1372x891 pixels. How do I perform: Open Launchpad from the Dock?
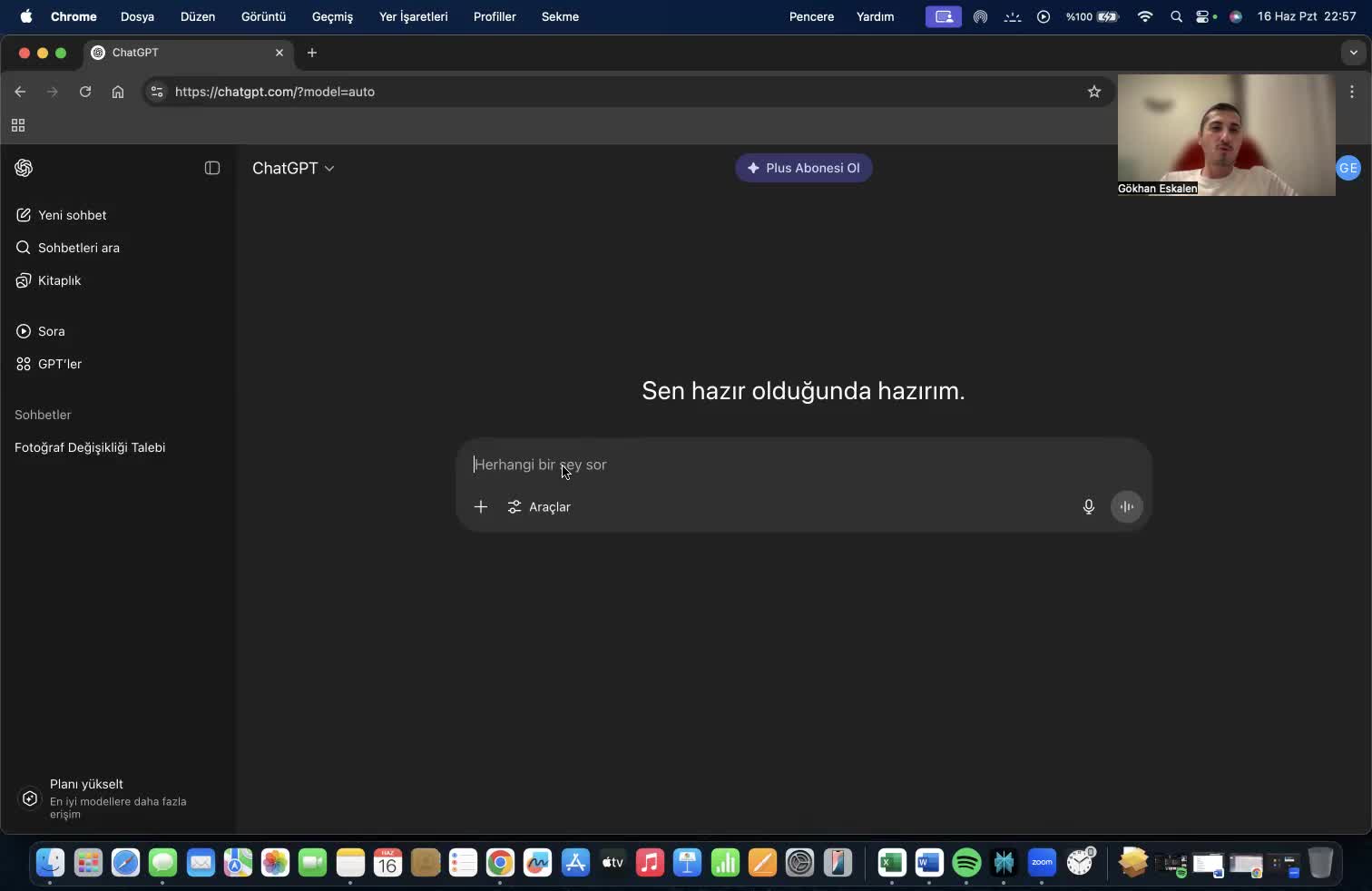coord(88,862)
